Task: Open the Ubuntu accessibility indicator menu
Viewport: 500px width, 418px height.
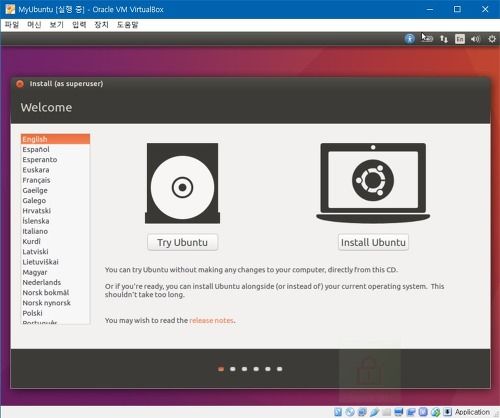Action: 410,39
